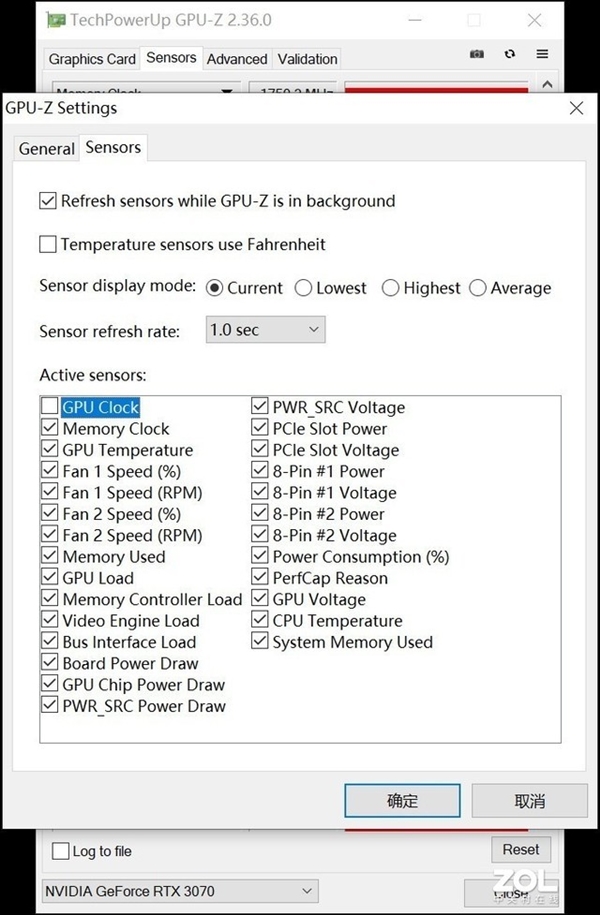Open the Validation tab in GPU-Z
600x915 pixels.
tap(308, 59)
